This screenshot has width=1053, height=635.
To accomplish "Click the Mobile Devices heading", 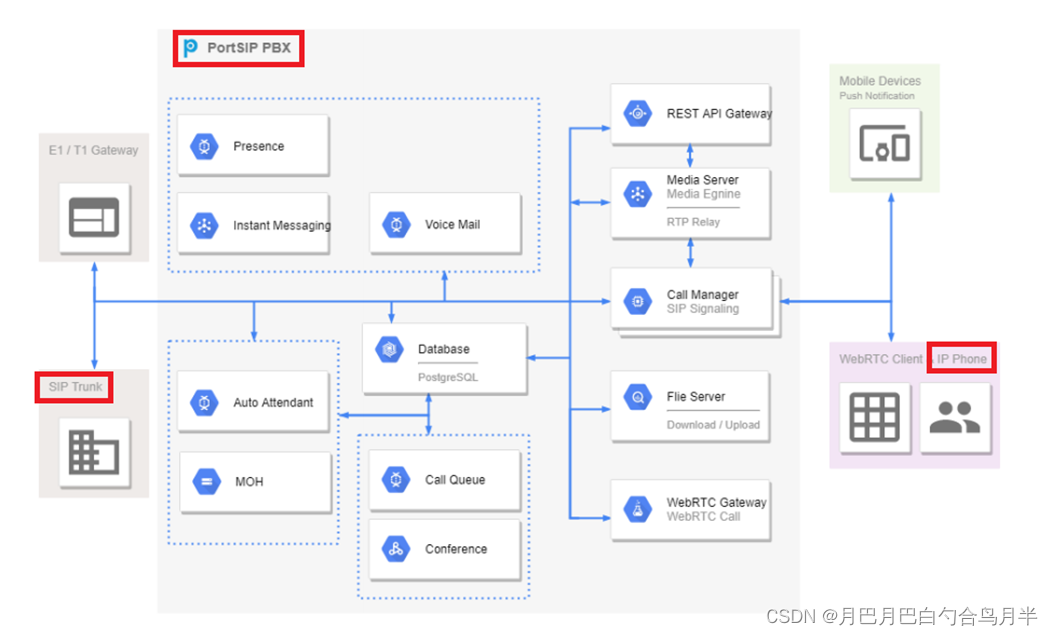I will 880,81.
